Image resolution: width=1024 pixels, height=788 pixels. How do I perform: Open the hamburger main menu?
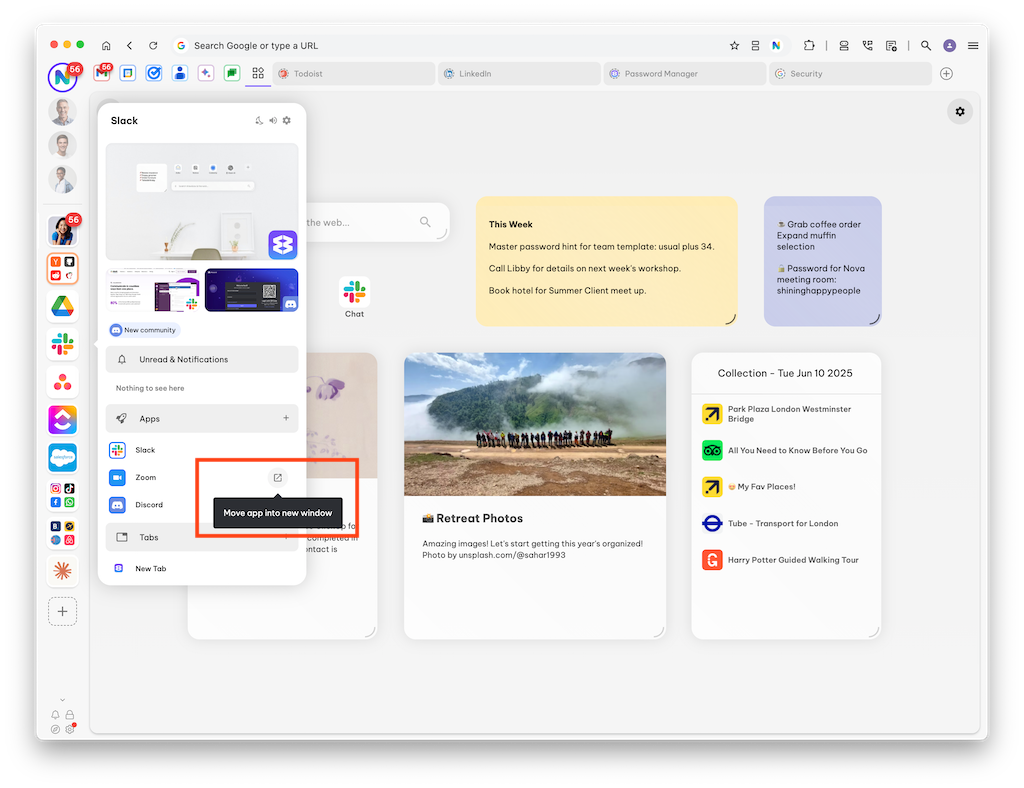(973, 46)
